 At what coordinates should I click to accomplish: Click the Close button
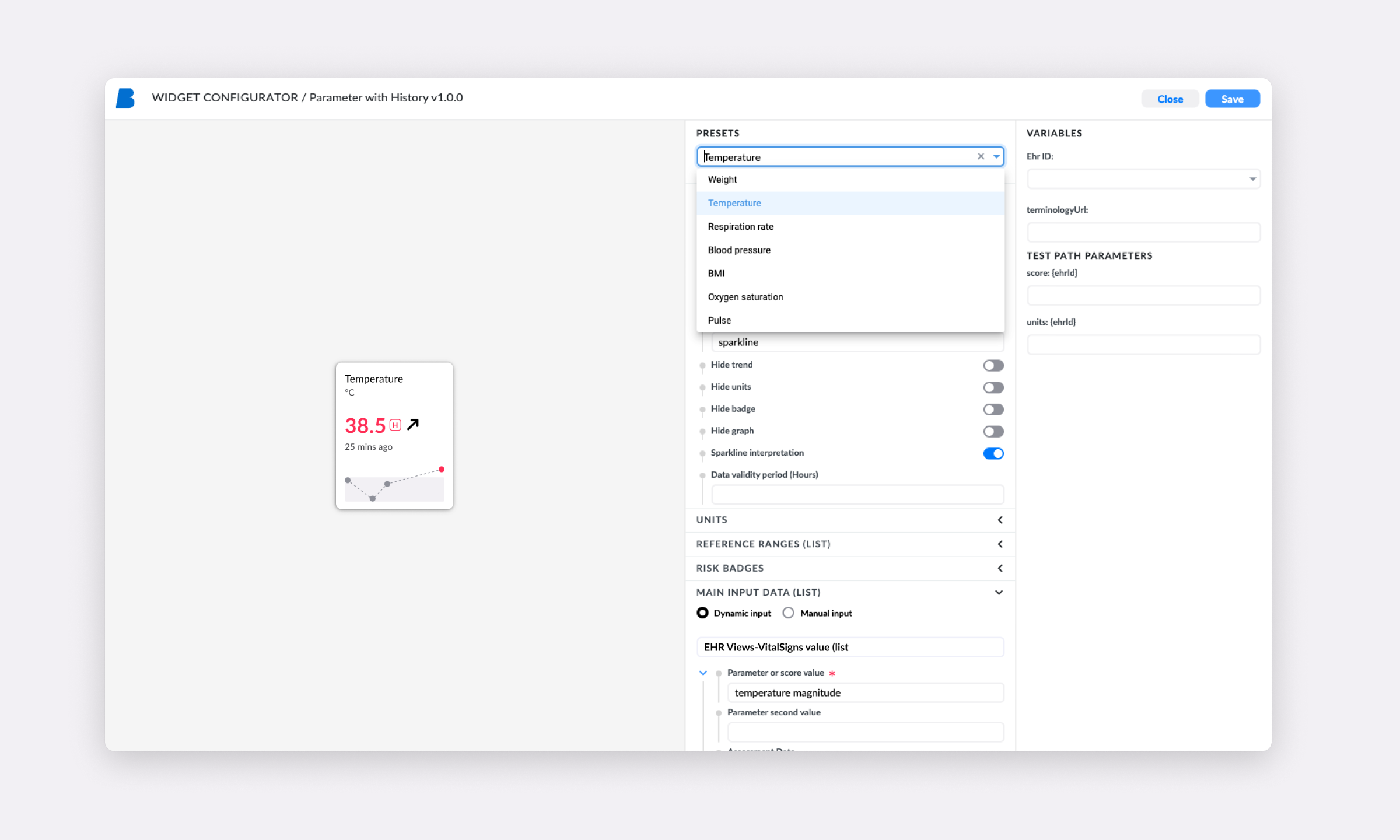[1170, 99]
